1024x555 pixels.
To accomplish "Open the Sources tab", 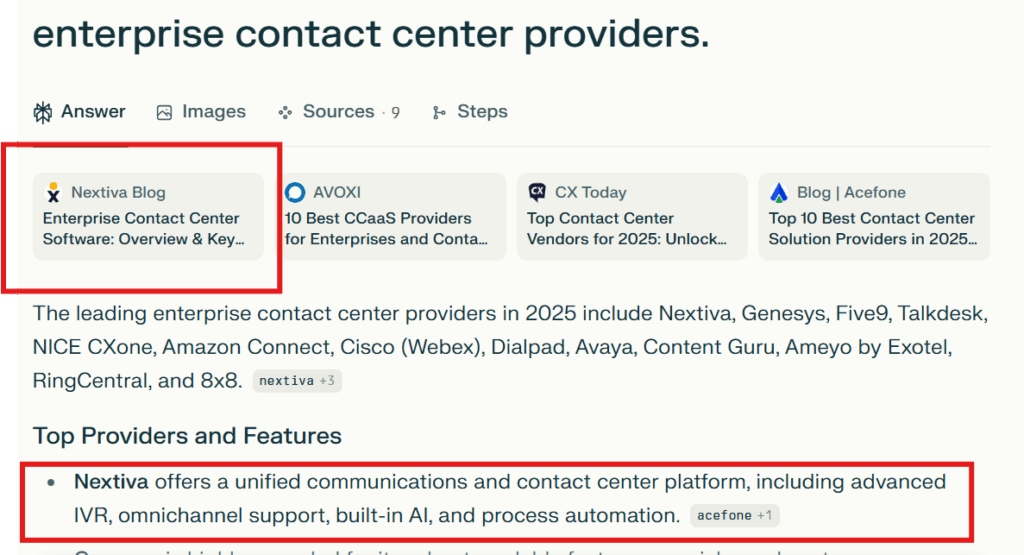I will click(339, 112).
